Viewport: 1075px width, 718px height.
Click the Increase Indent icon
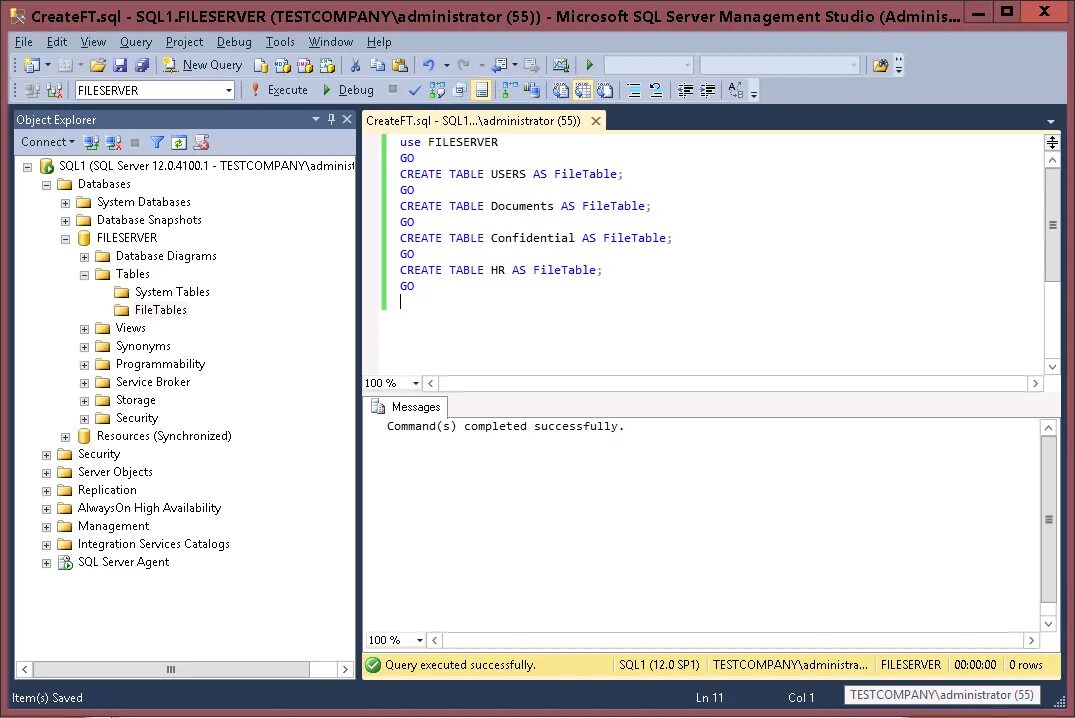pyautogui.click(x=708, y=90)
